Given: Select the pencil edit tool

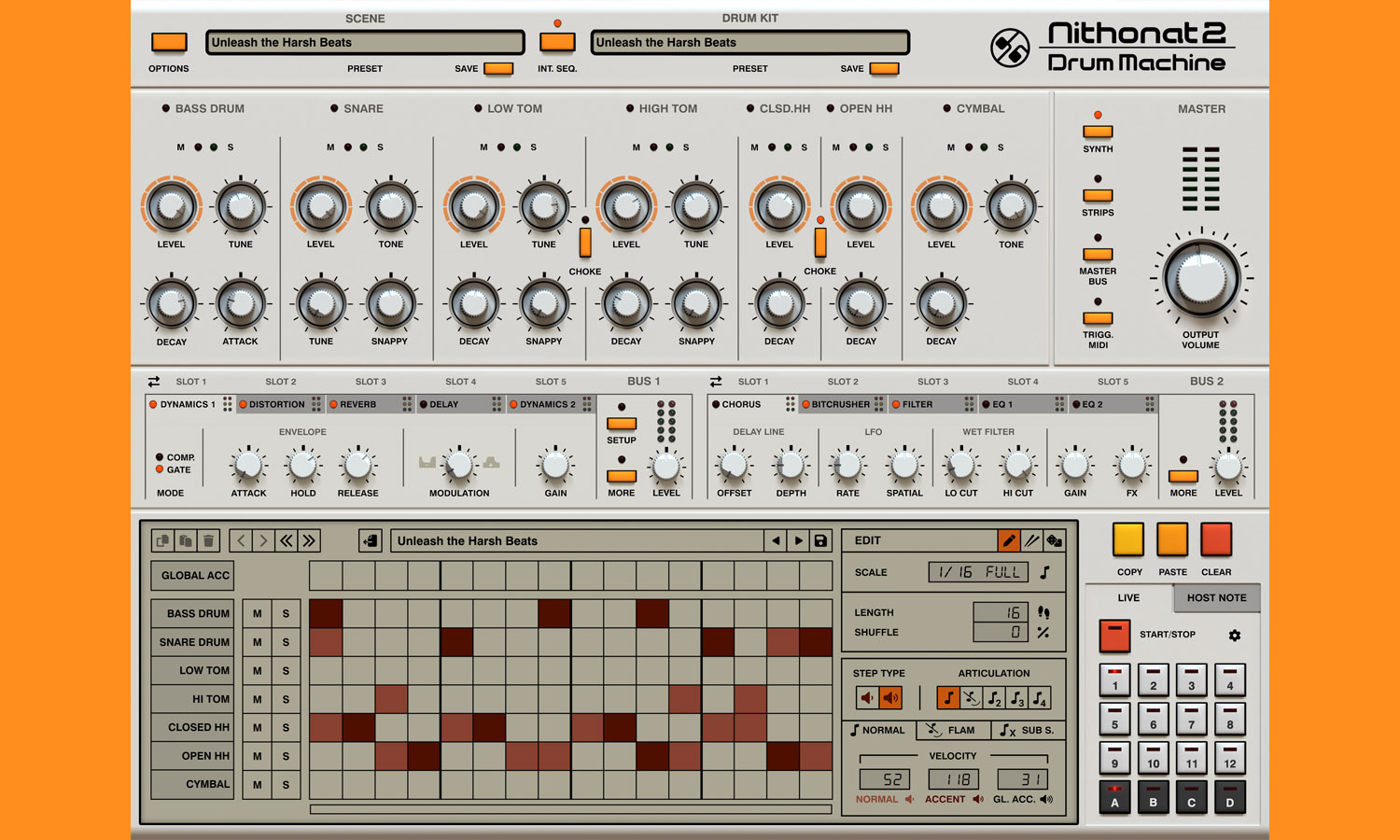Looking at the screenshot, I should click(1009, 540).
